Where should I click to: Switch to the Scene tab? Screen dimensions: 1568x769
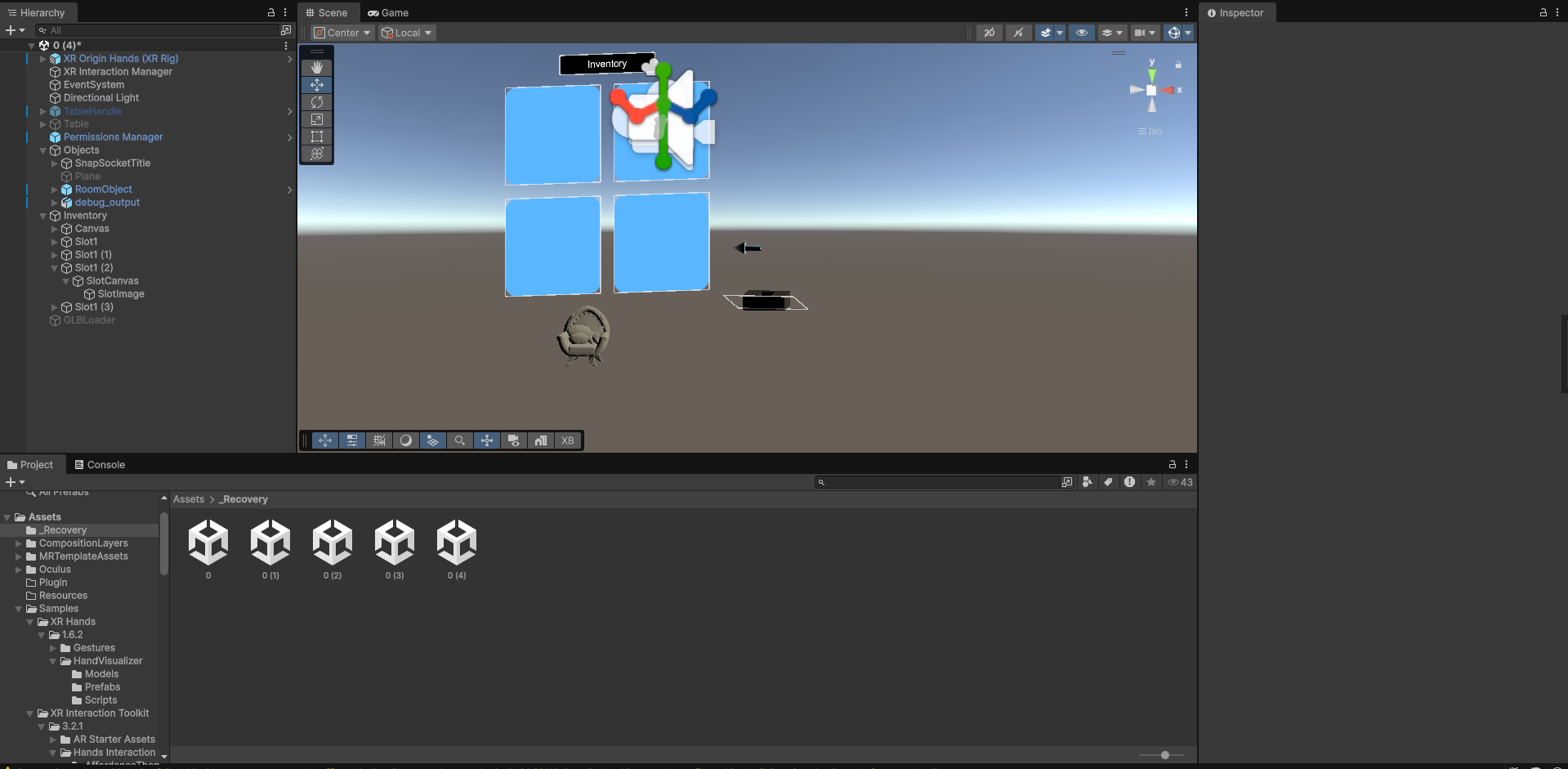[328, 13]
